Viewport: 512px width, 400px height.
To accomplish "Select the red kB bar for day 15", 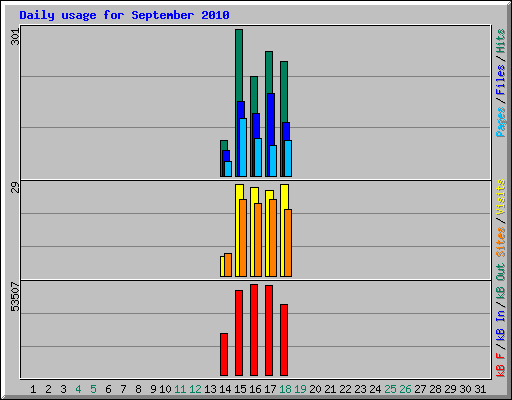I will point(239,333).
